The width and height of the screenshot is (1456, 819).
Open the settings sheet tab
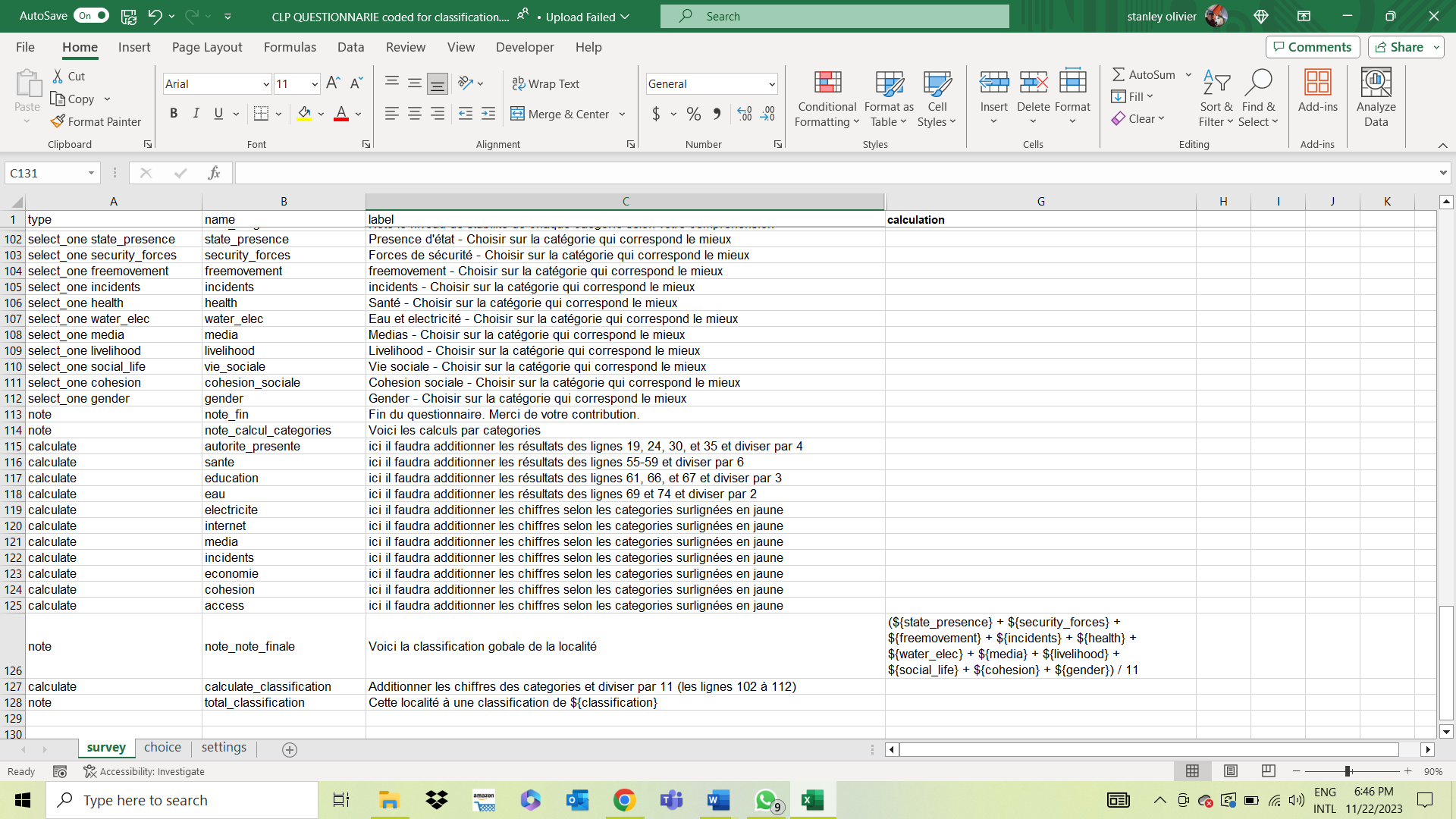(x=224, y=748)
